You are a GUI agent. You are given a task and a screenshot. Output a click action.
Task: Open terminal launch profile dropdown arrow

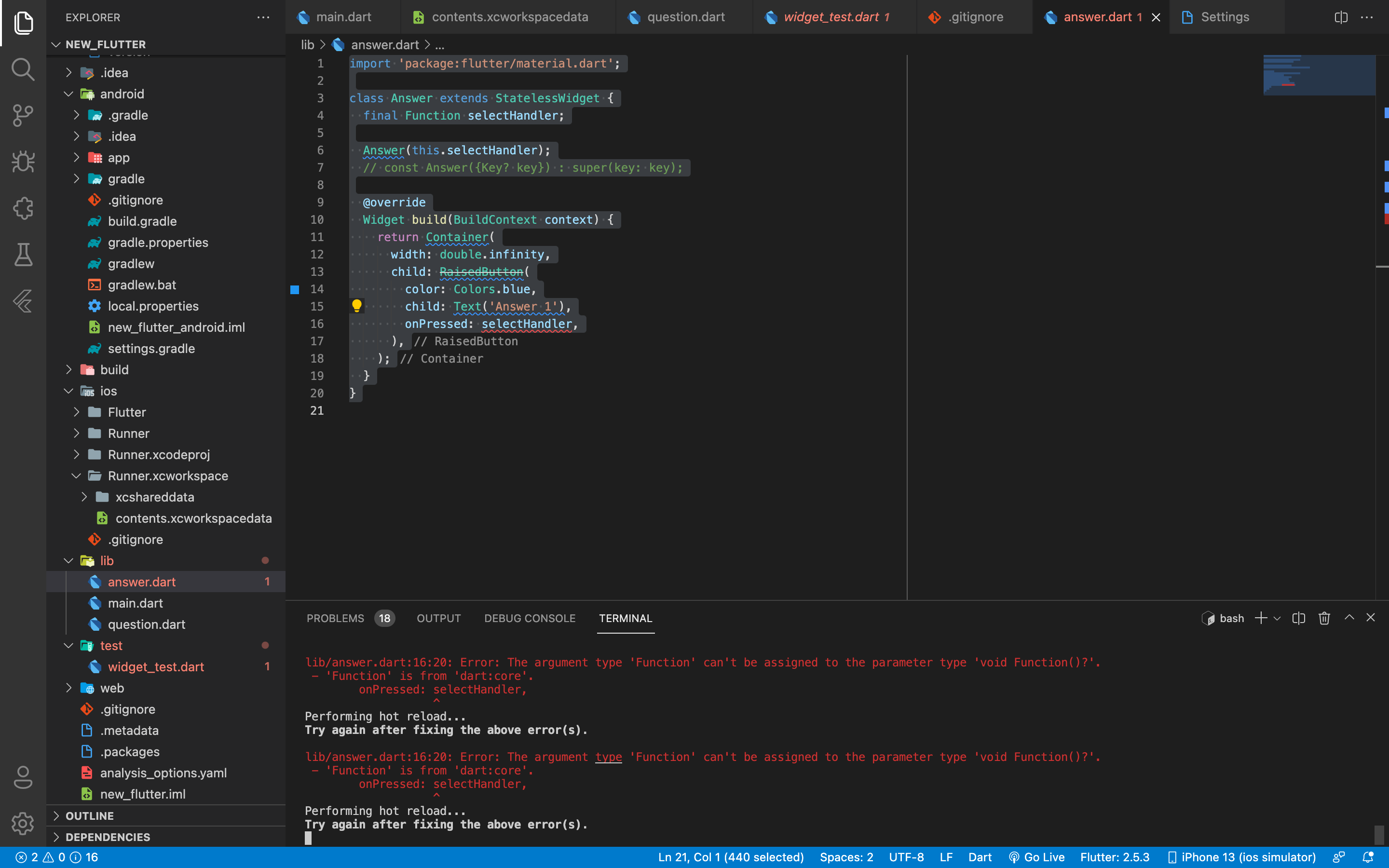tap(1277, 618)
